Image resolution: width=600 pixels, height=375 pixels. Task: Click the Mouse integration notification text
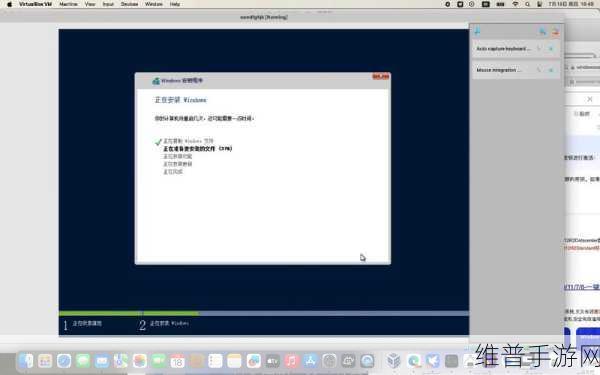499,70
